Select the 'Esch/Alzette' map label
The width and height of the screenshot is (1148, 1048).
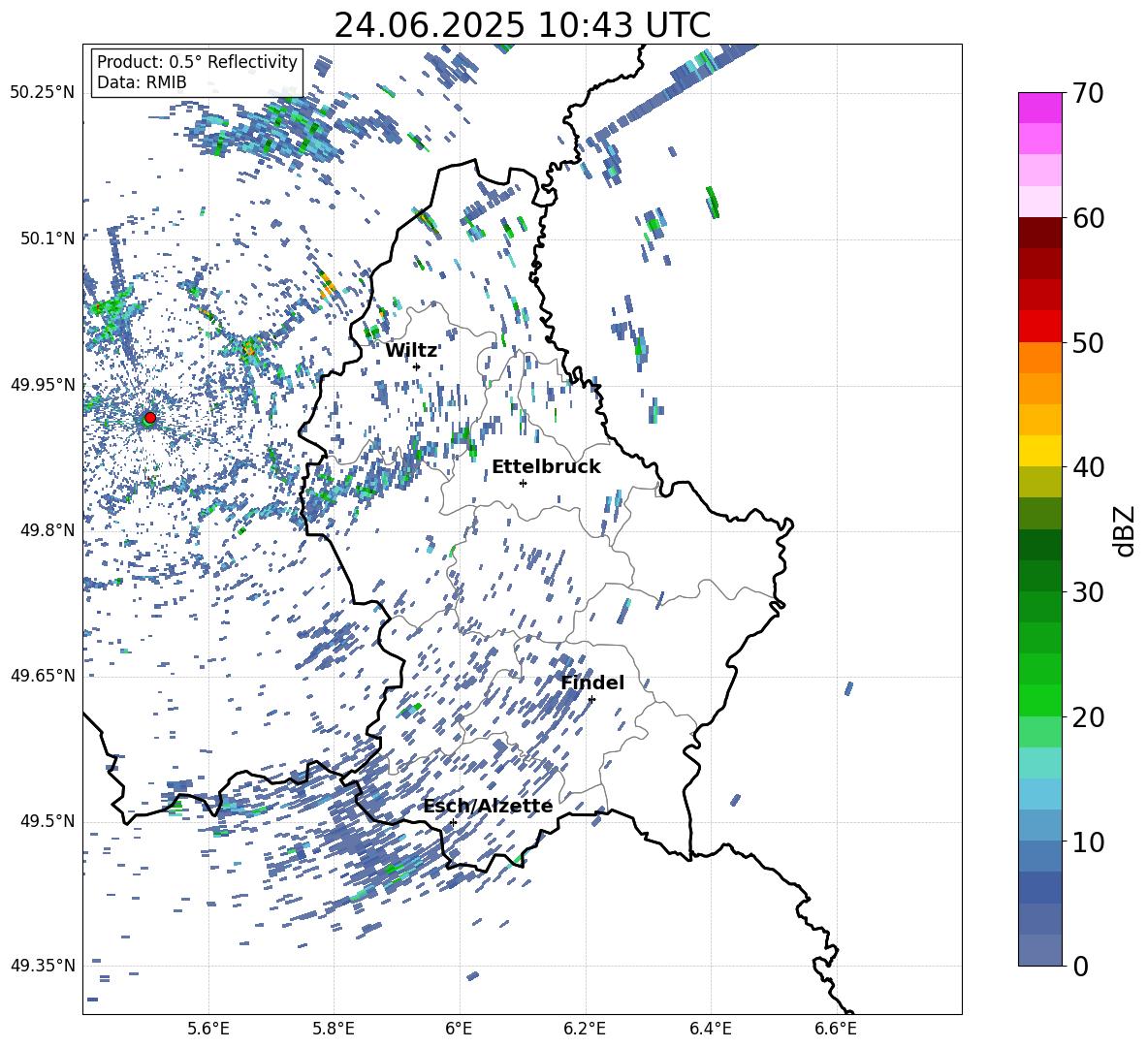pyautogui.click(x=488, y=807)
